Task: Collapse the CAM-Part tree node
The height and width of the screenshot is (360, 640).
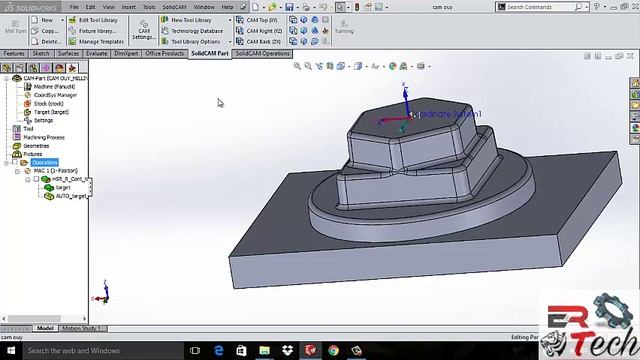Action: pos(6,78)
